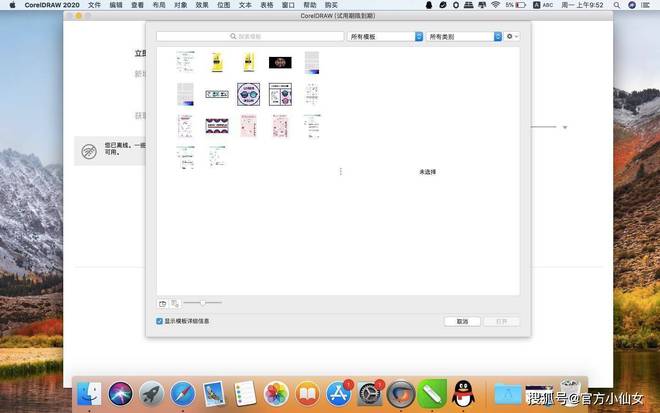Viewport: 660px width, 413px height.
Task: Select the square glasses layout template thumbnail
Action: [280, 94]
